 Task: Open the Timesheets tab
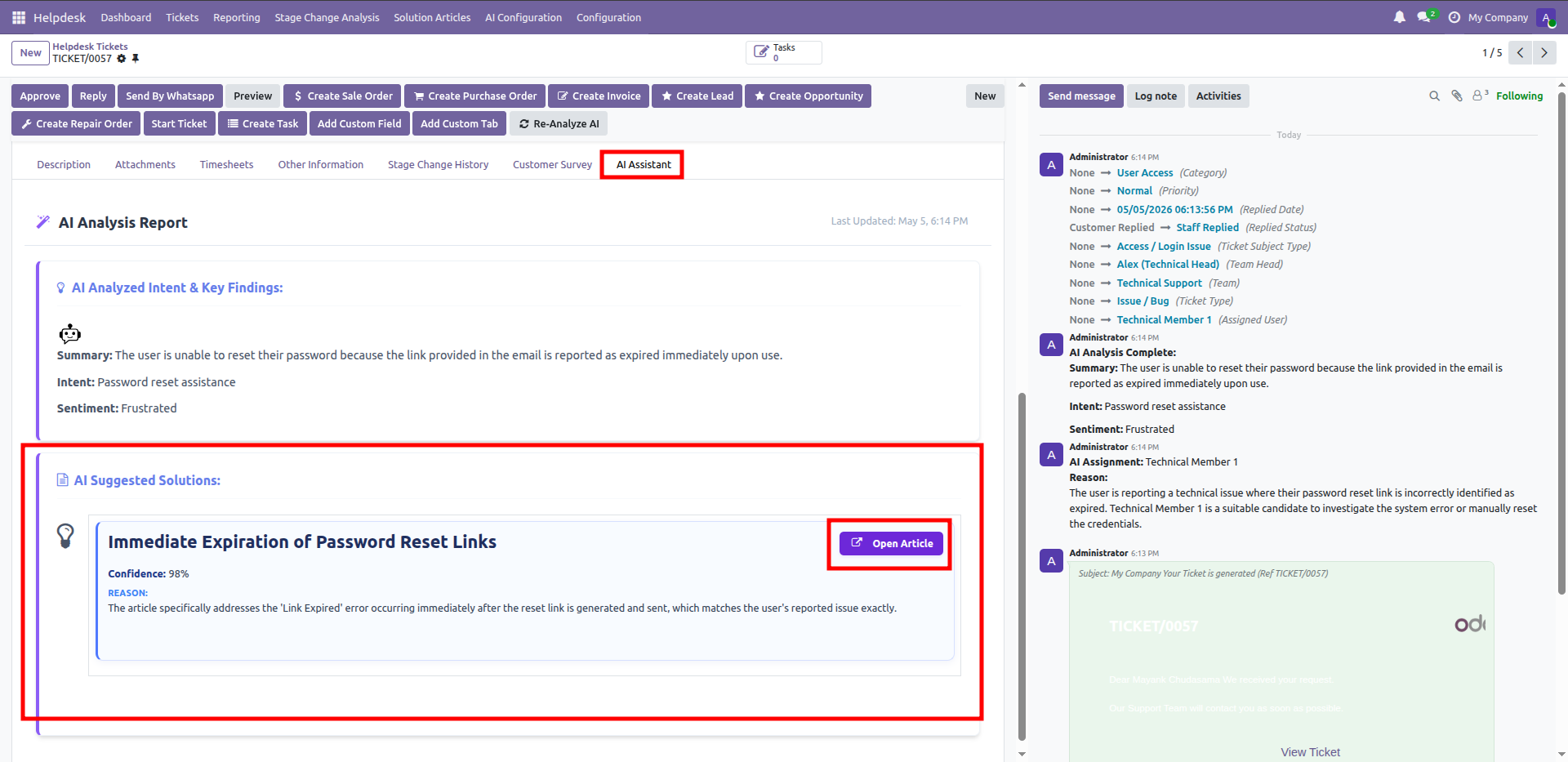[x=226, y=165]
